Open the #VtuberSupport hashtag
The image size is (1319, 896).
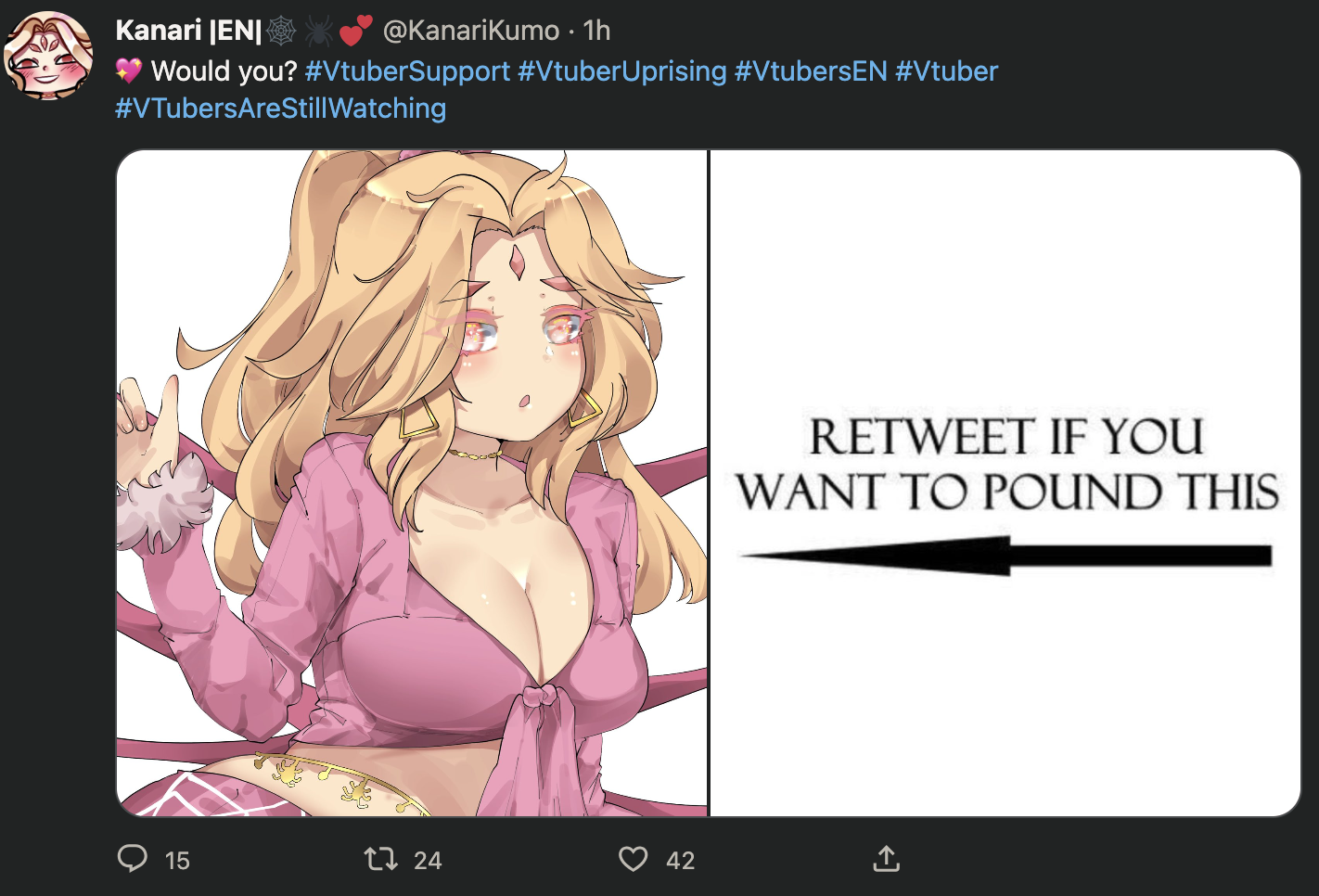pyautogui.click(x=407, y=71)
